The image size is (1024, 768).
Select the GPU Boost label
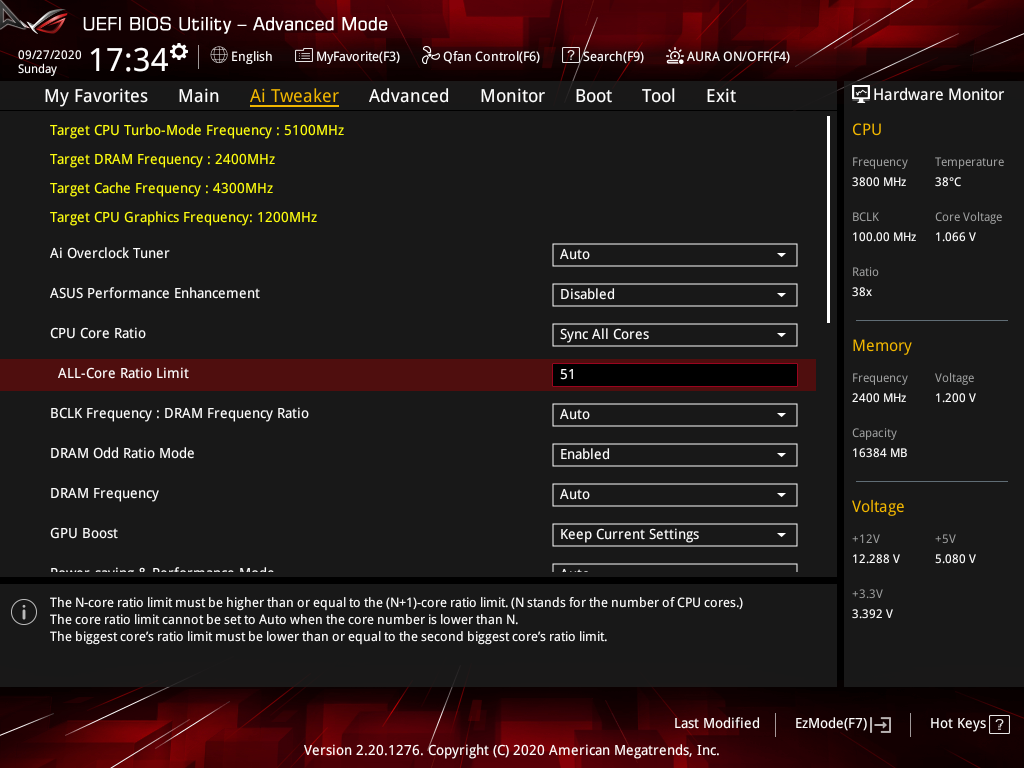(84, 534)
